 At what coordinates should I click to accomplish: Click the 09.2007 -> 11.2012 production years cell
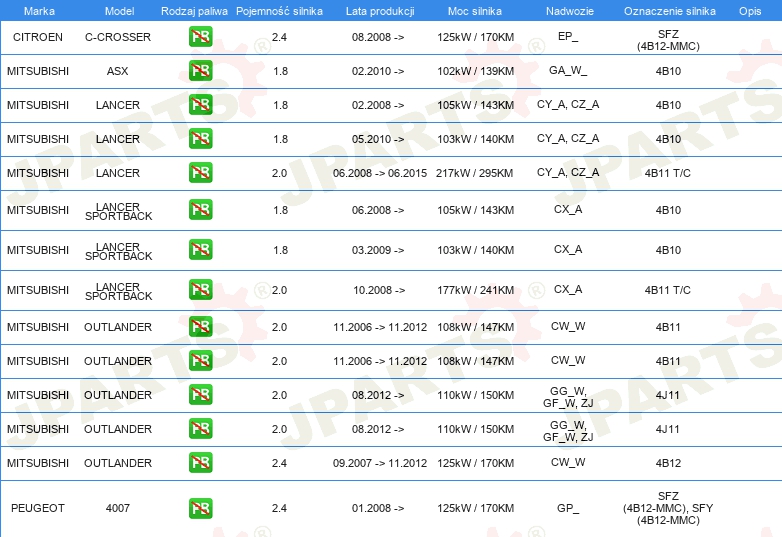380,463
